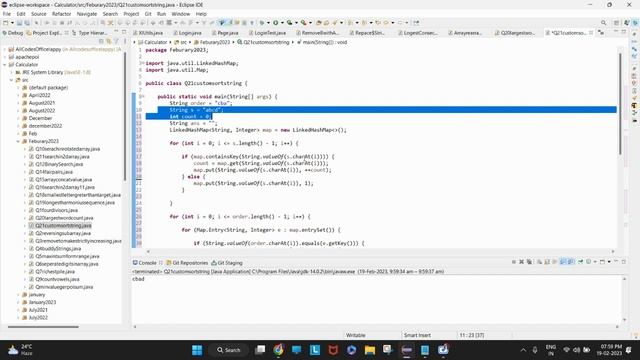Maximize the editor area
This screenshot has width=640, height=360.
624,32
